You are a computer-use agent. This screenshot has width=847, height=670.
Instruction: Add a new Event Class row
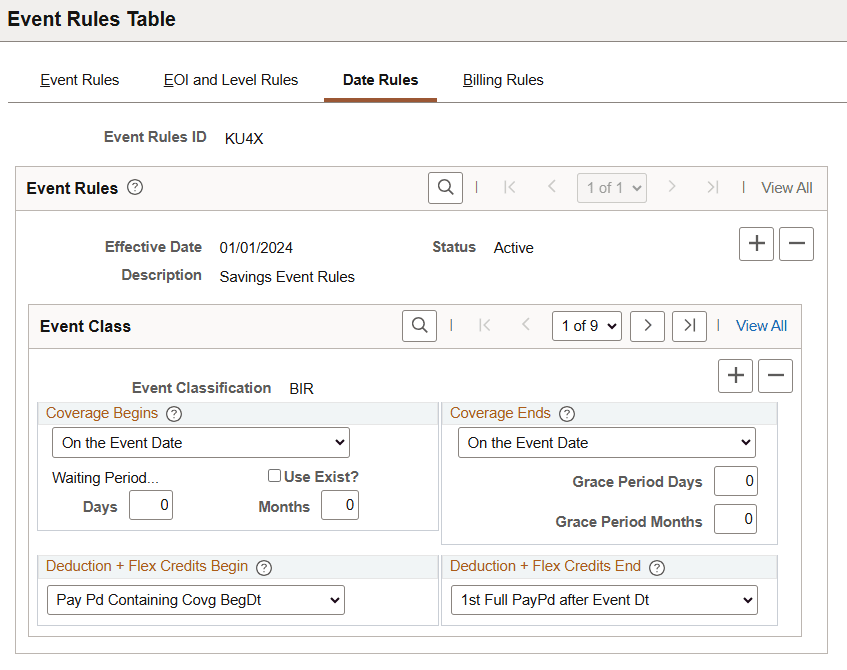735,375
